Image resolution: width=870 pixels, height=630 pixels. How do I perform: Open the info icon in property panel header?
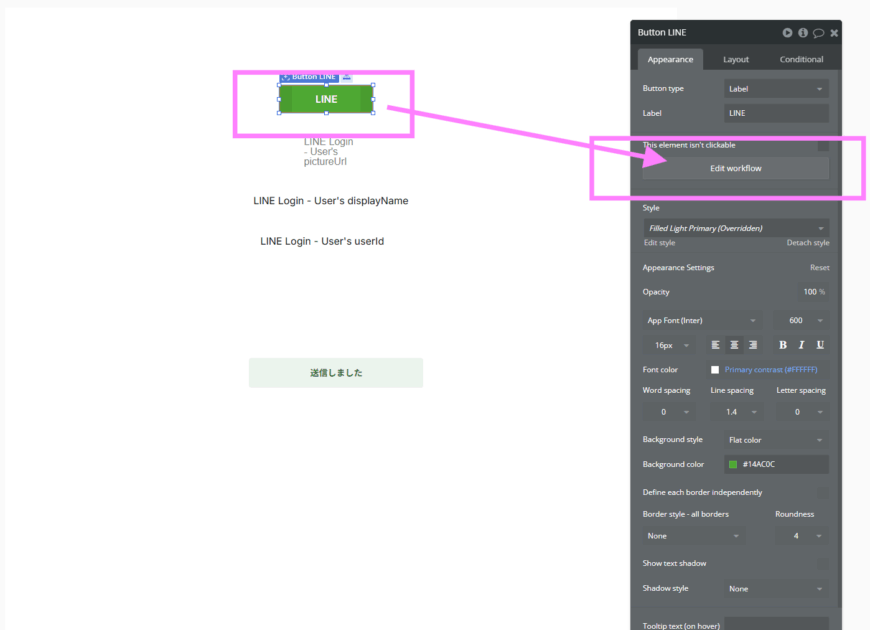[803, 33]
